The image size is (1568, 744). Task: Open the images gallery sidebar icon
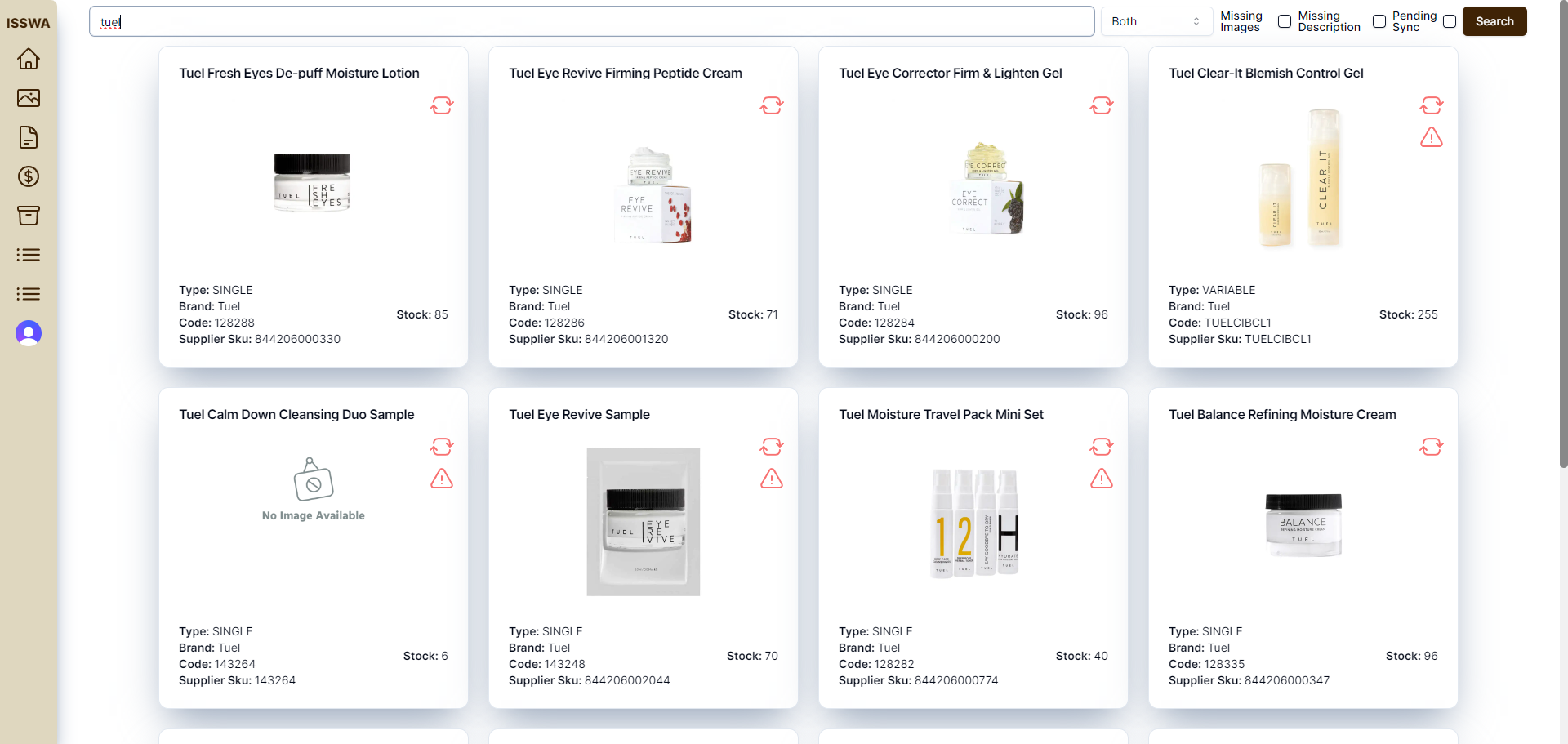pyautogui.click(x=29, y=98)
